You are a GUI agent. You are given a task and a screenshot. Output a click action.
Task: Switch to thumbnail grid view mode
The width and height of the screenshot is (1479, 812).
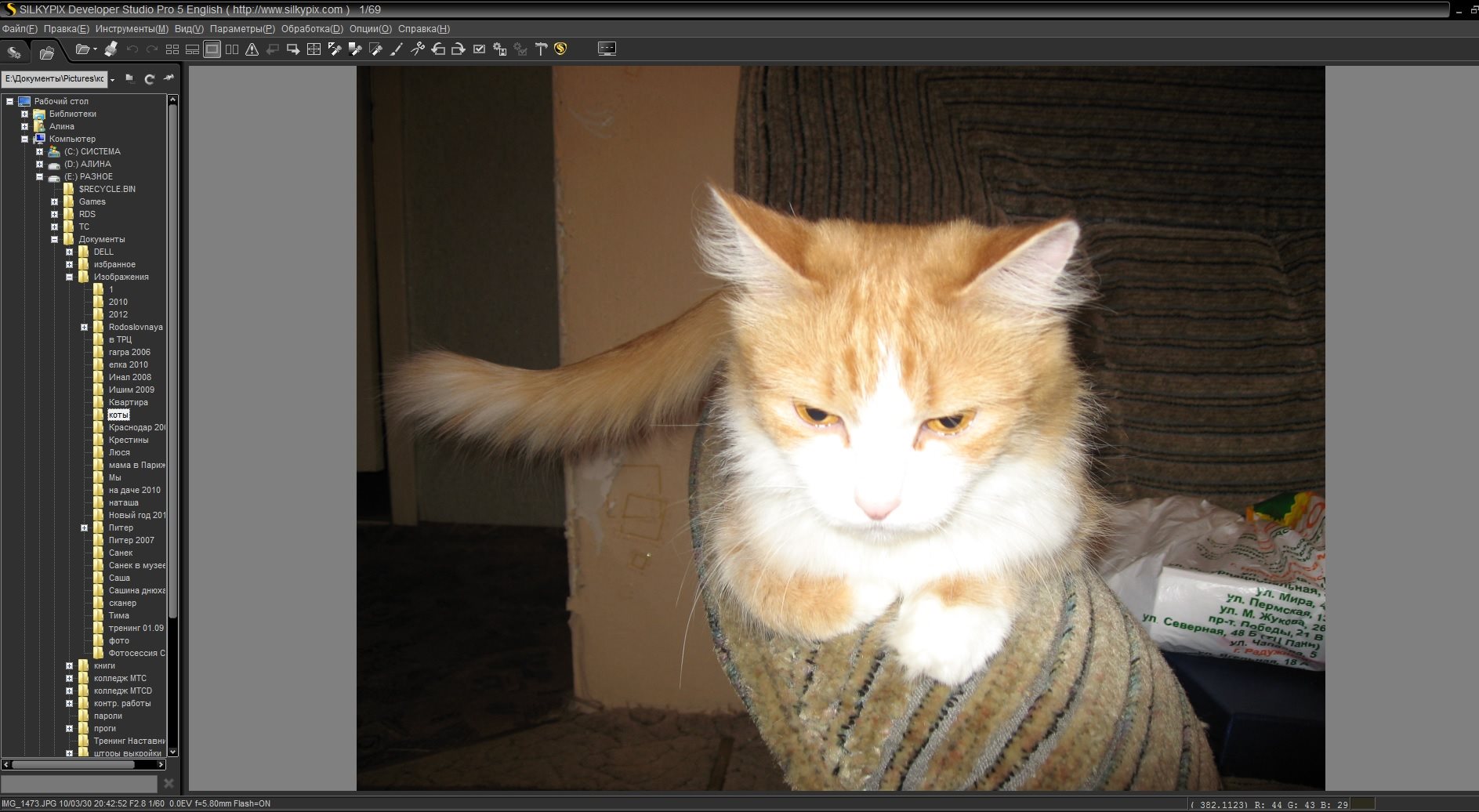click(x=172, y=49)
